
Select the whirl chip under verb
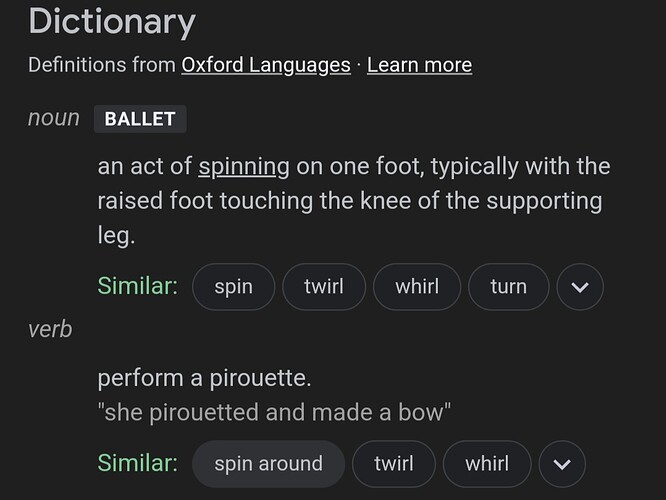(487, 464)
